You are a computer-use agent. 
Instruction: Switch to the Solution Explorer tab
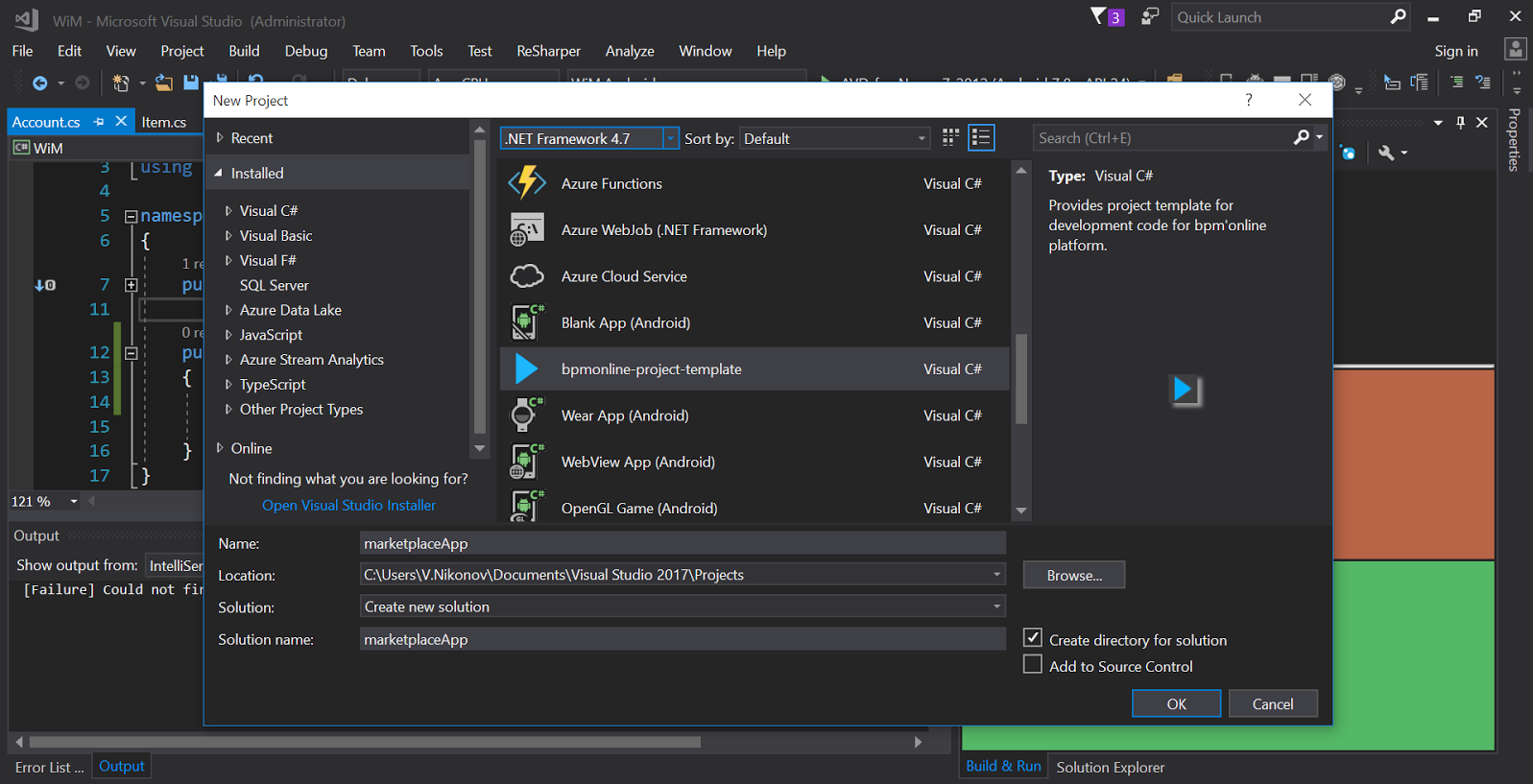[x=1111, y=767]
